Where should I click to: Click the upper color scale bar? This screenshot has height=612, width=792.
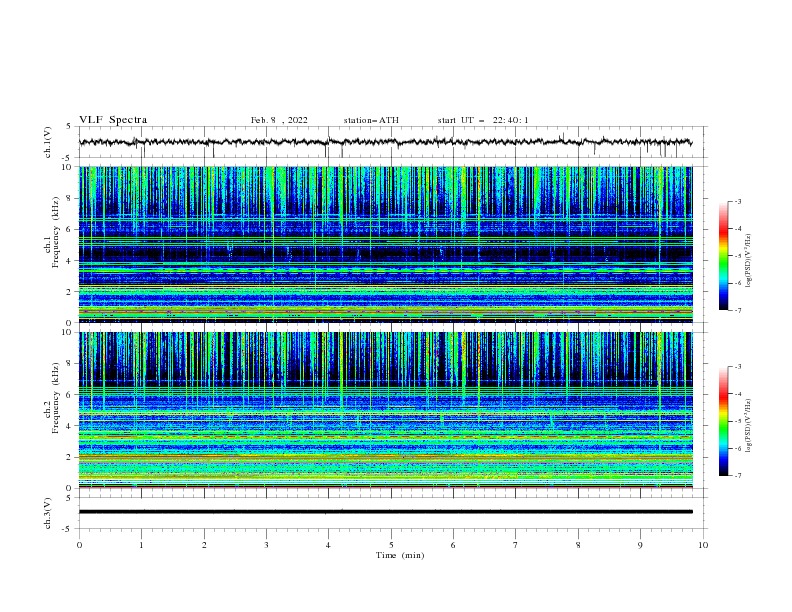(x=723, y=256)
